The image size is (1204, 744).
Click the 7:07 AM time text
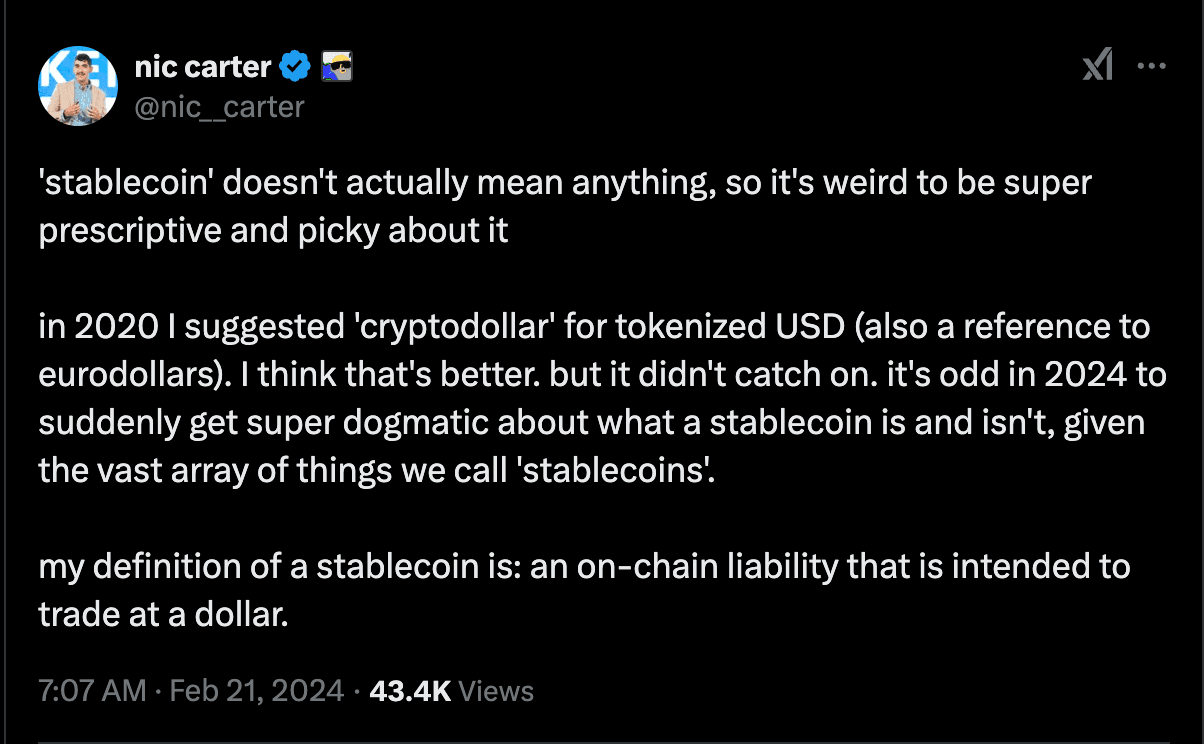(x=92, y=691)
